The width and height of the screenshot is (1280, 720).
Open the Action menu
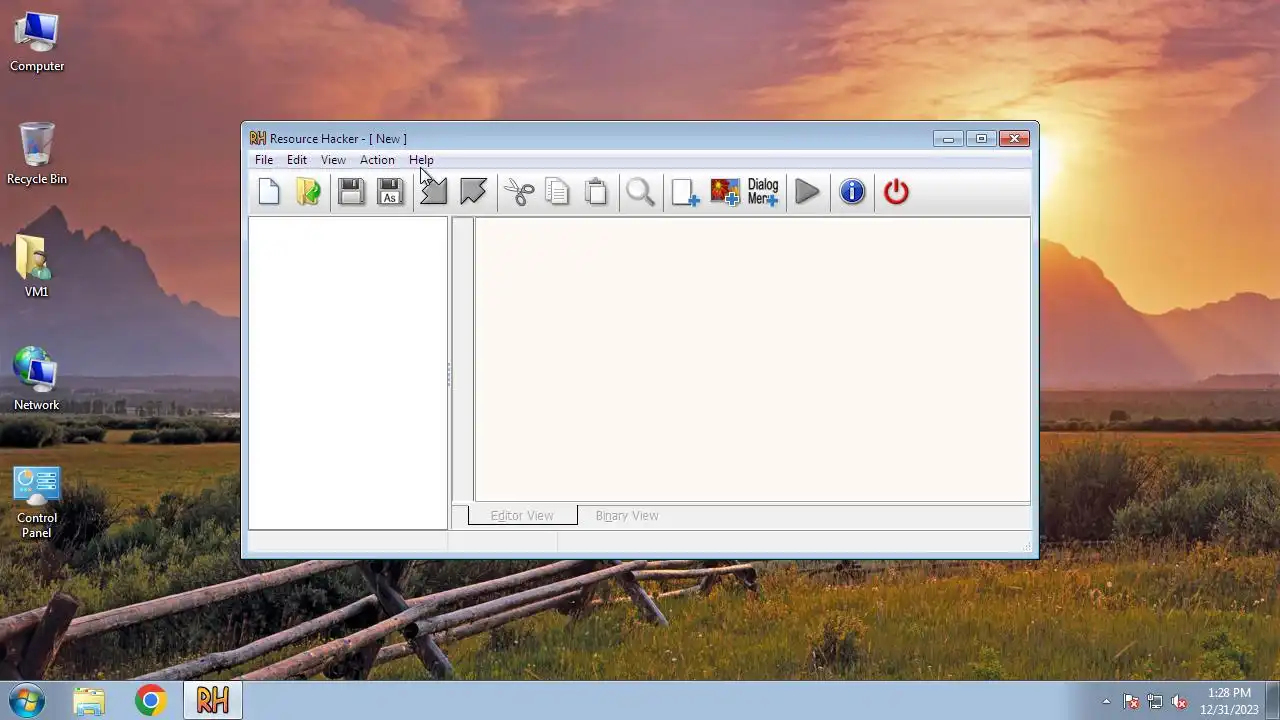(x=377, y=160)
